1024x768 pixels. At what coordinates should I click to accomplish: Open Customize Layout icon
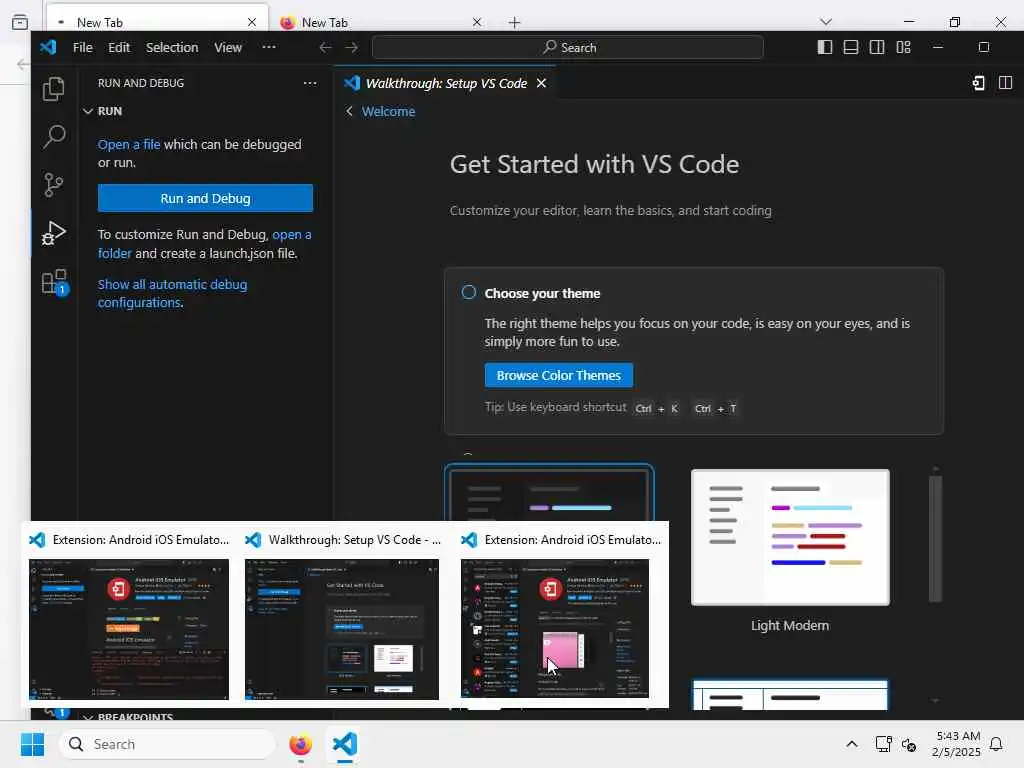pyautogui.click(x=903, y=47)
